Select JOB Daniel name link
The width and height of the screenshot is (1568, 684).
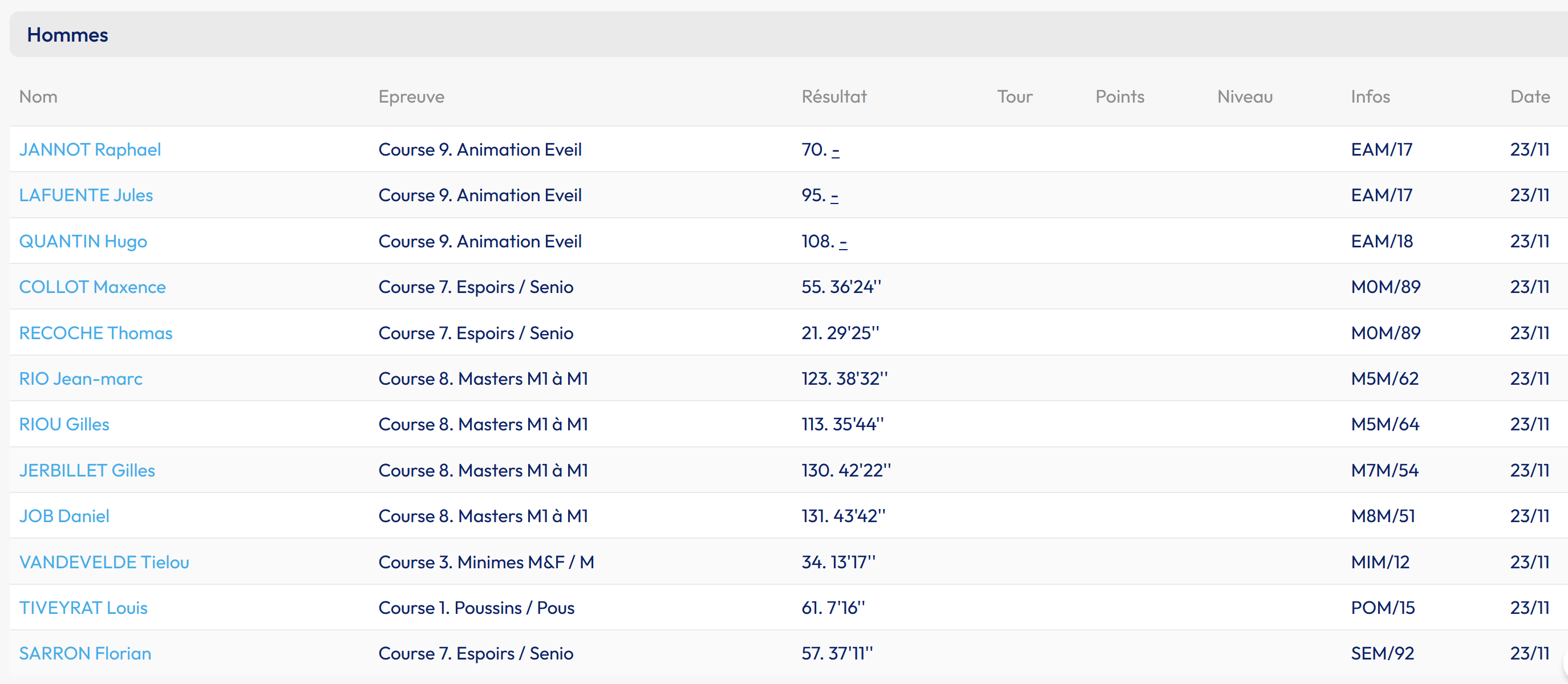click(x=64, y=516)
